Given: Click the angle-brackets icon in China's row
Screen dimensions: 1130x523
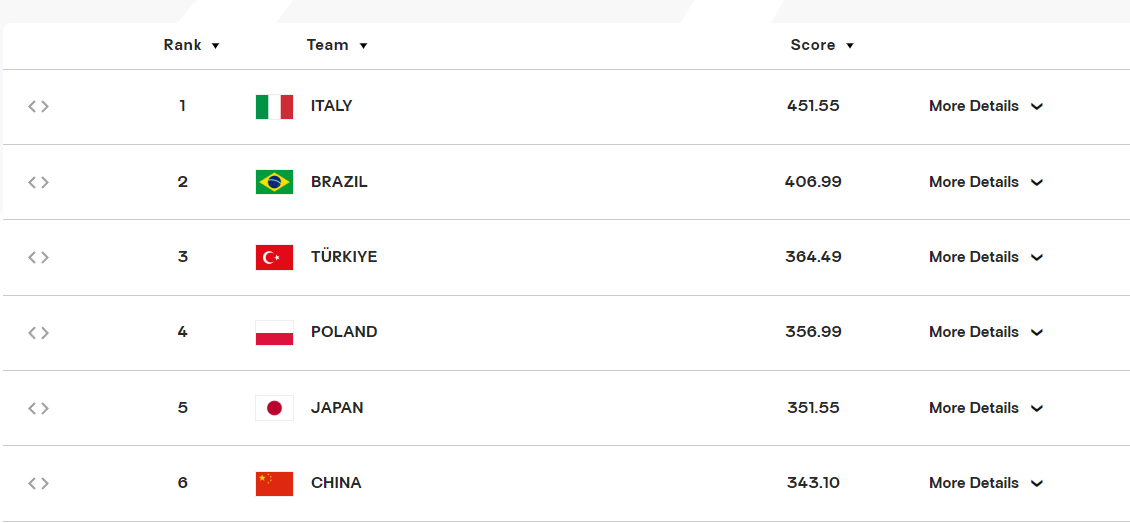Looking at the screenshot, I should click(38, 483).
